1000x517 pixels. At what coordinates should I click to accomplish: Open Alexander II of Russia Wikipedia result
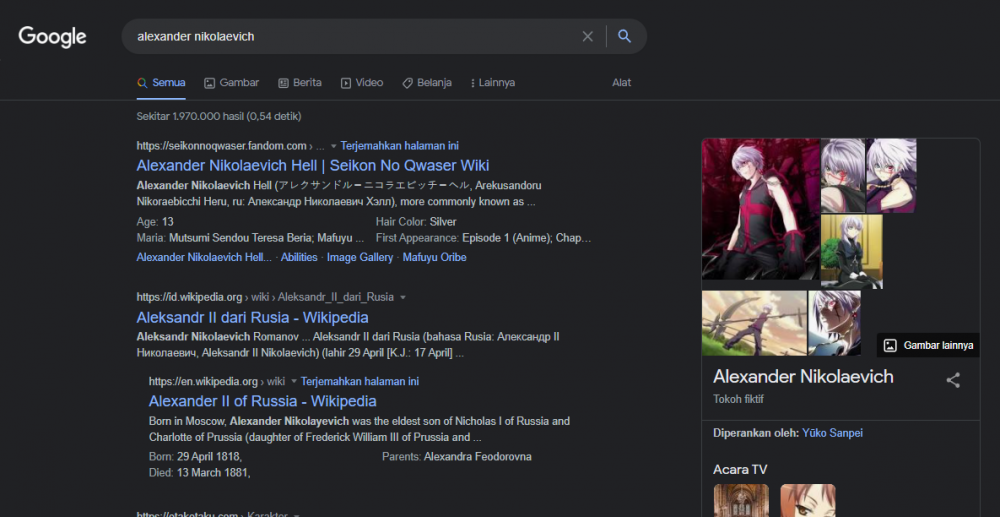tap(262, 401)
